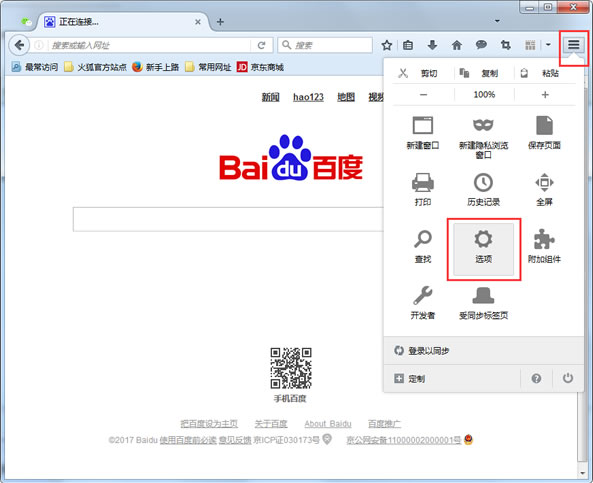Click the Baidu search input box
Viewport: 593px width, 483px height.
[228, 219]
